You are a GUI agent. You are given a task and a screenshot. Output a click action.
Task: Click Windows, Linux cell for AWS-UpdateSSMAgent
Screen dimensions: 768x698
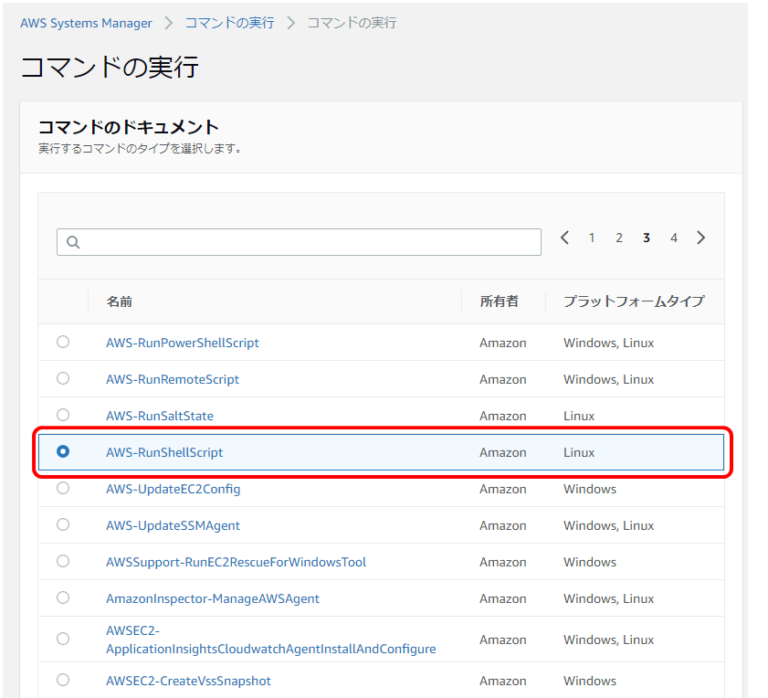(608, 526)
